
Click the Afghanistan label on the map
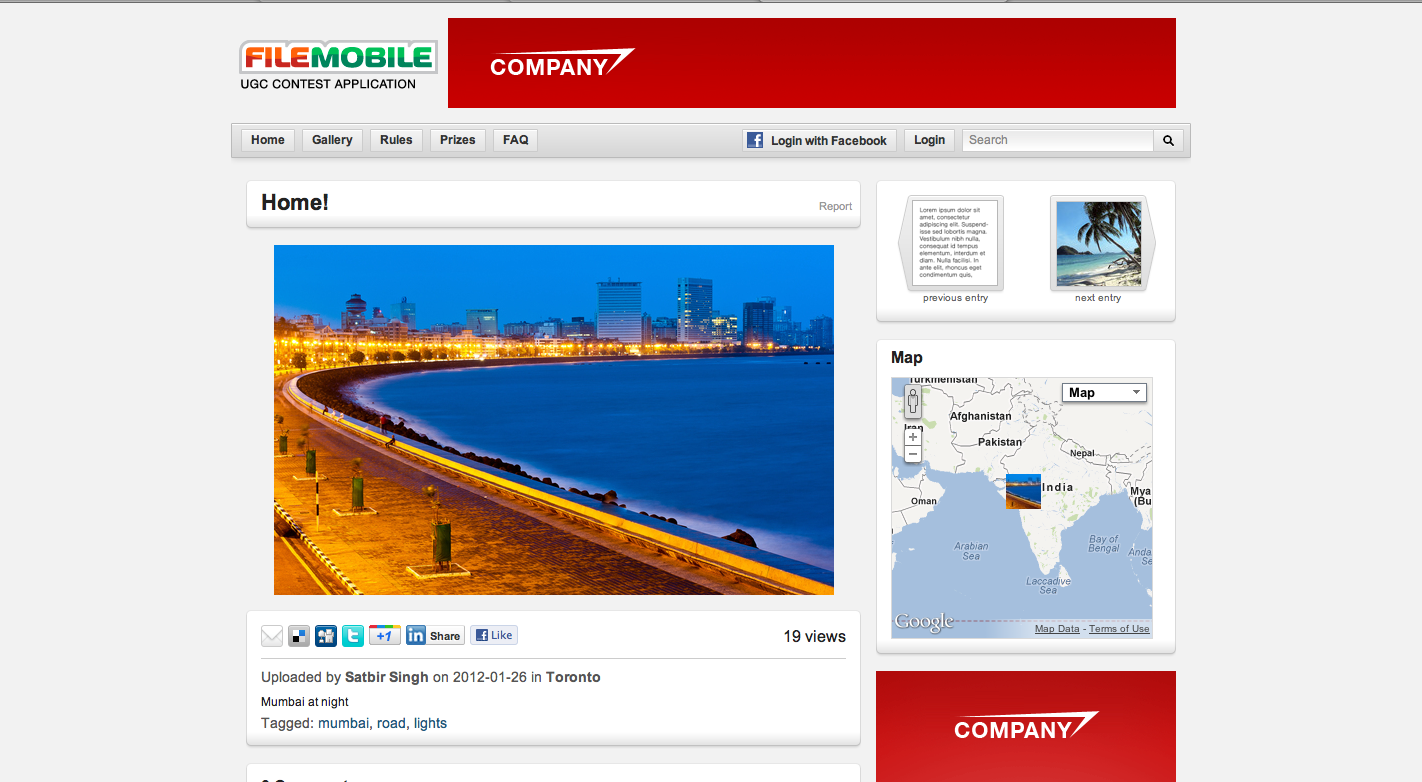980,416
